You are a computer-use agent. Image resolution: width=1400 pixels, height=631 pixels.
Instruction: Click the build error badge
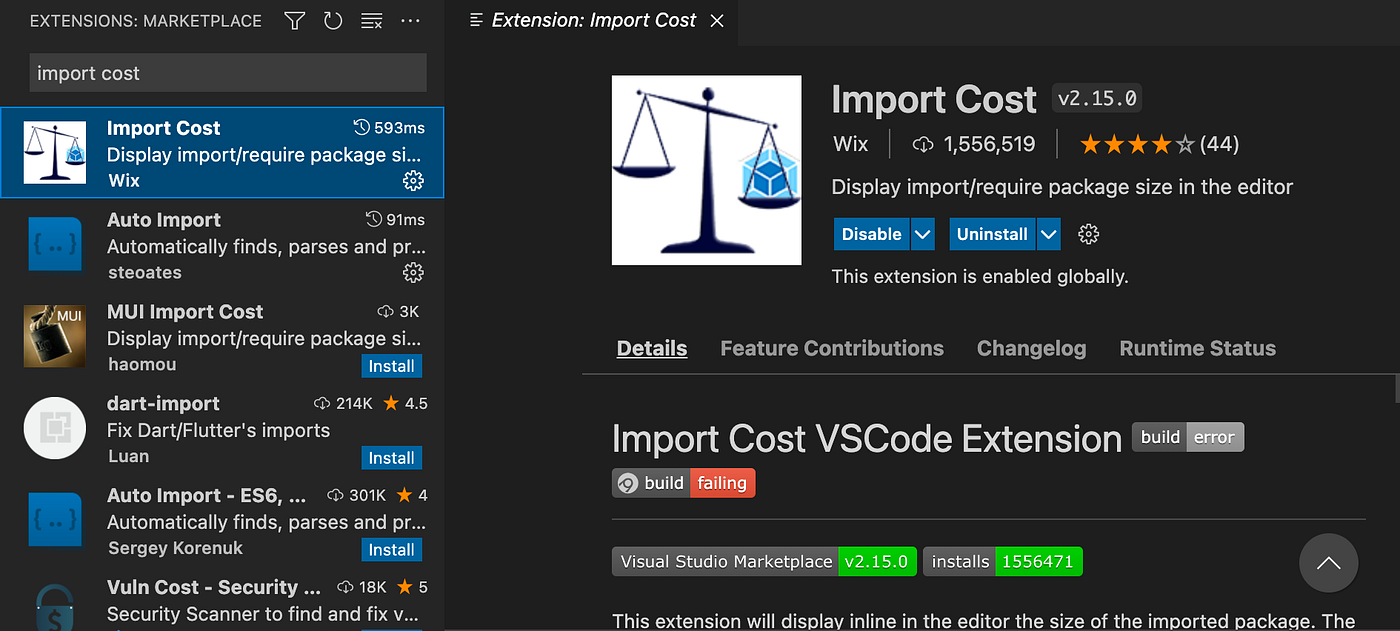1188,437
